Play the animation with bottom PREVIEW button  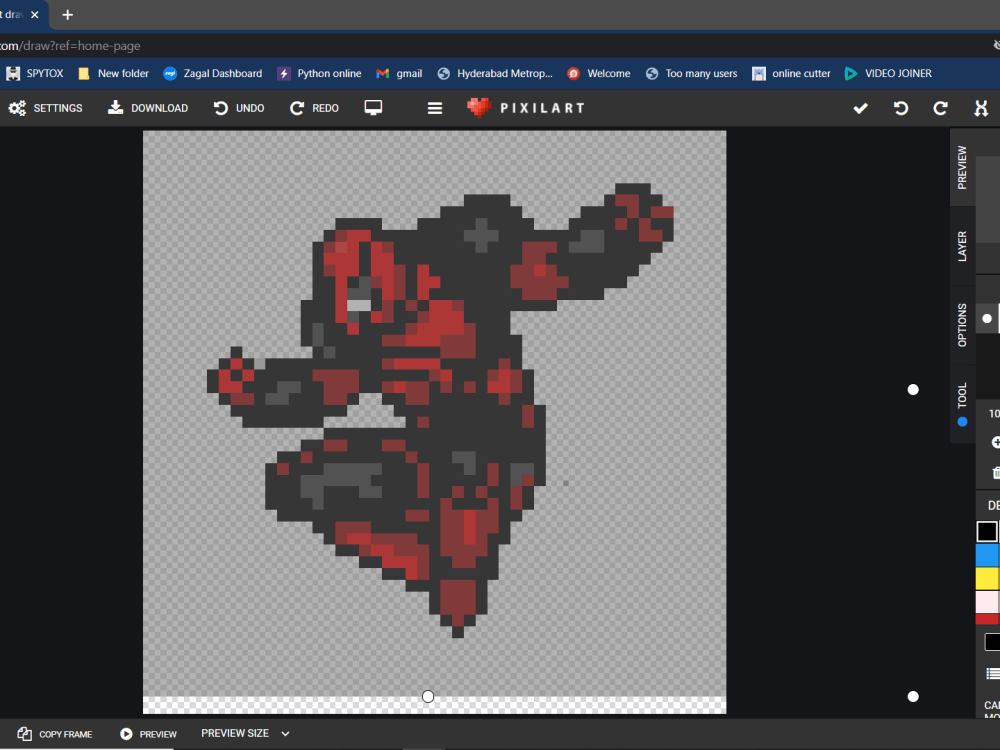click(x=149, y=734)
